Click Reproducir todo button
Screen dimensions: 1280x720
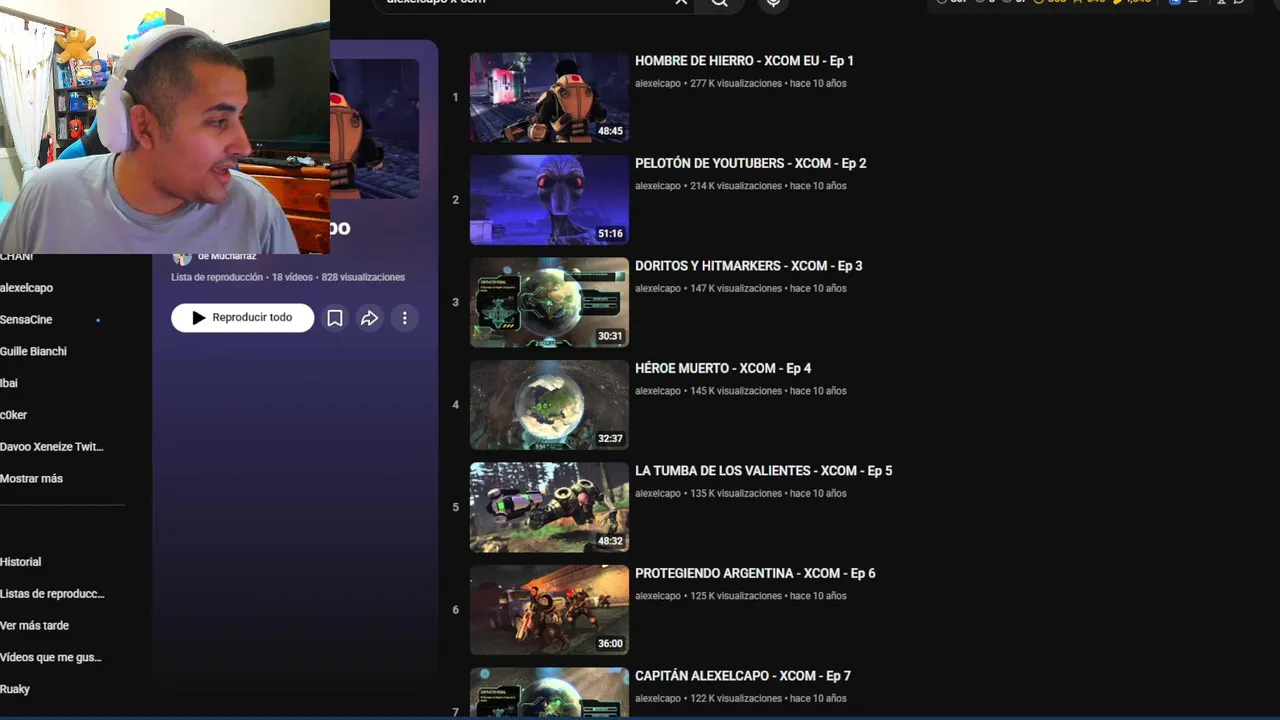tap(243, 318)
